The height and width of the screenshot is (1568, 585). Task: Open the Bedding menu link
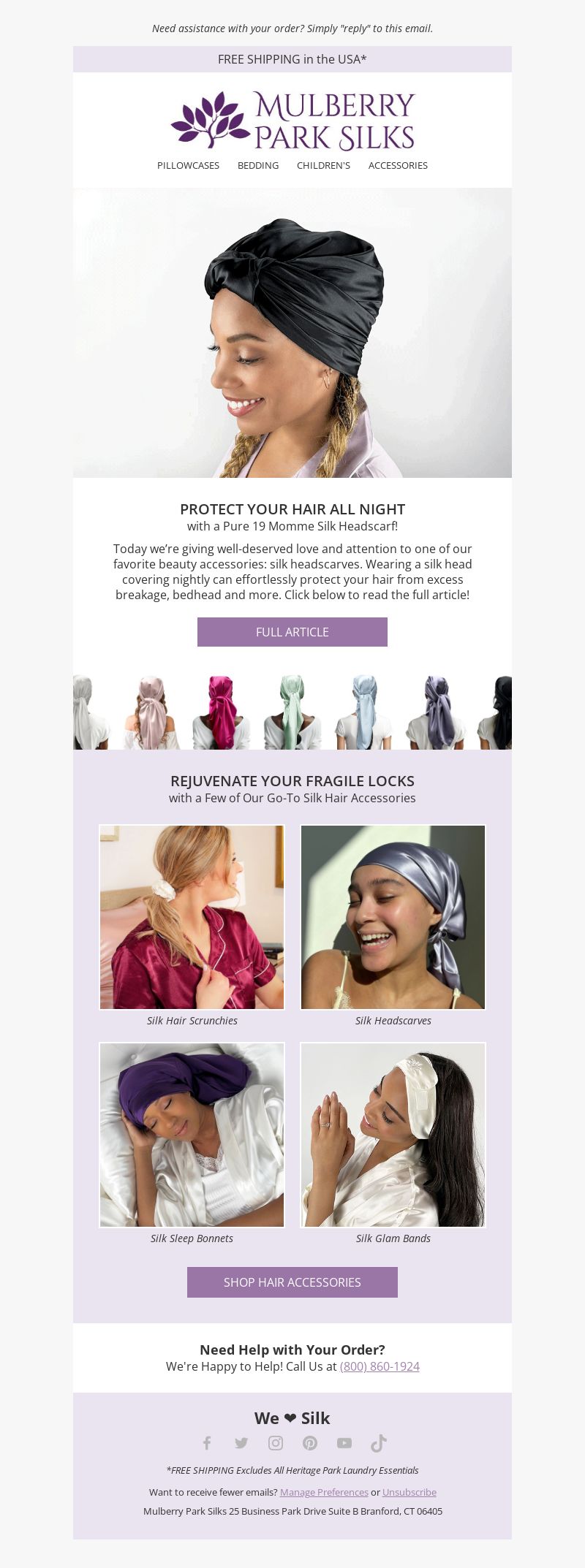(258, 165)
